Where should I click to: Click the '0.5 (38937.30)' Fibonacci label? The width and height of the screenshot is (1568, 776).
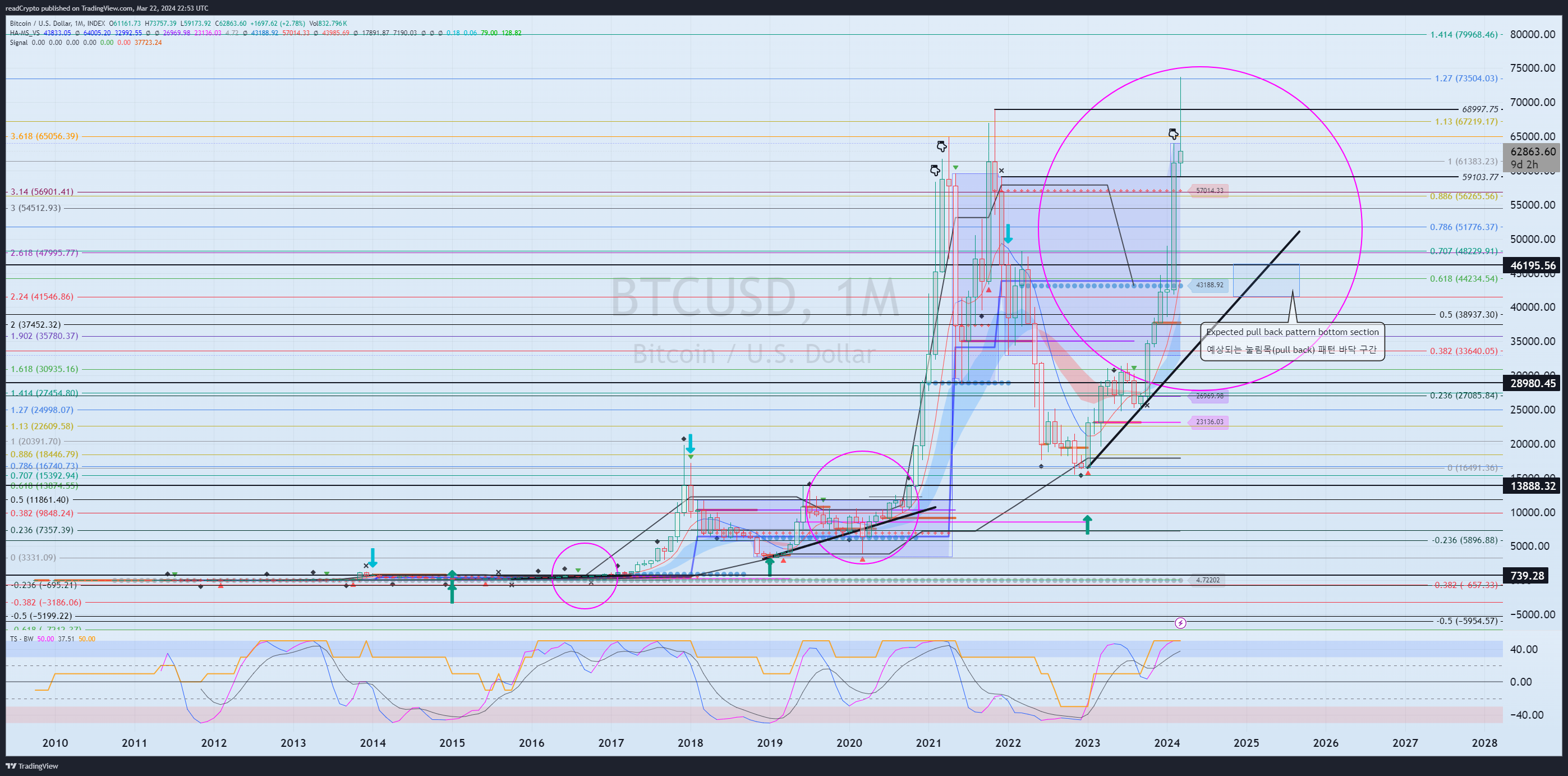1468,315
